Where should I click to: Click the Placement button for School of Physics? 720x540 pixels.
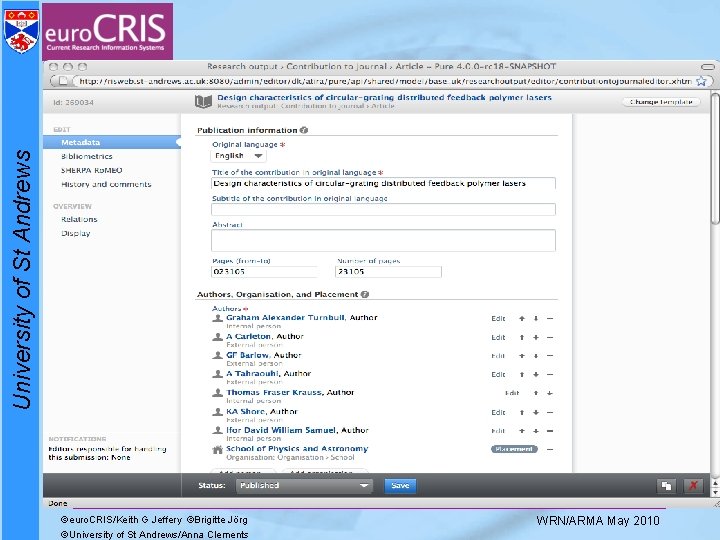514,449
